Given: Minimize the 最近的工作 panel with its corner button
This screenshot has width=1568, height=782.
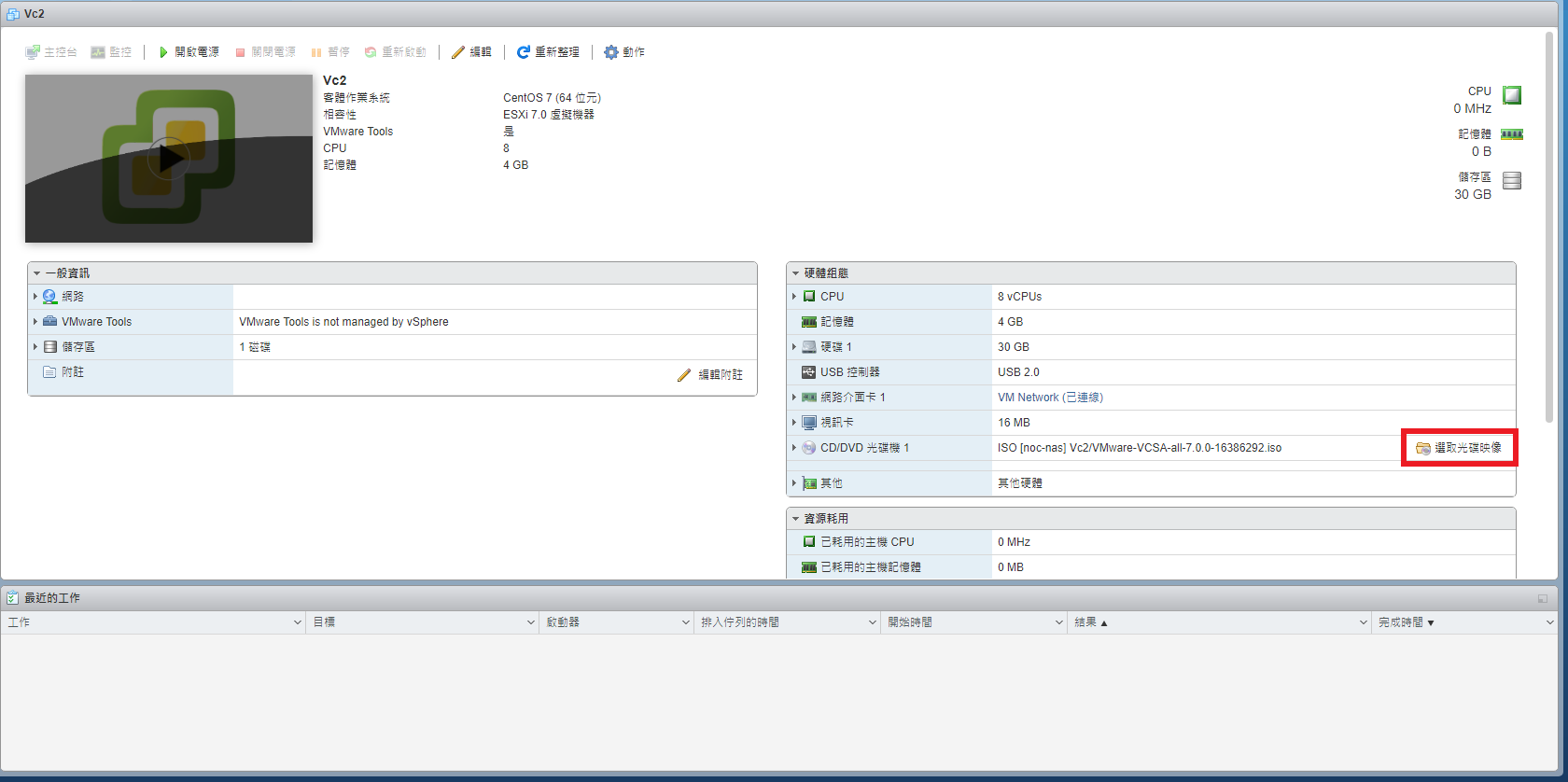Looking at the screenshot, I should coord(1542,598).
